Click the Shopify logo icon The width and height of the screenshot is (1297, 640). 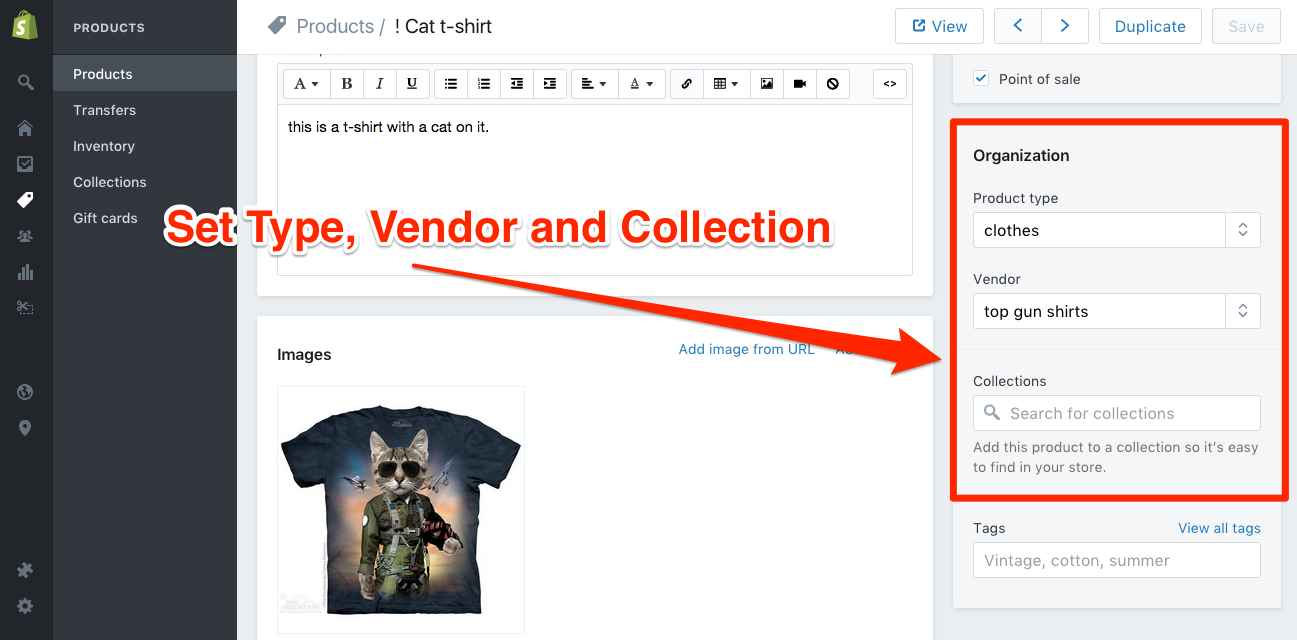coord(25,26)
